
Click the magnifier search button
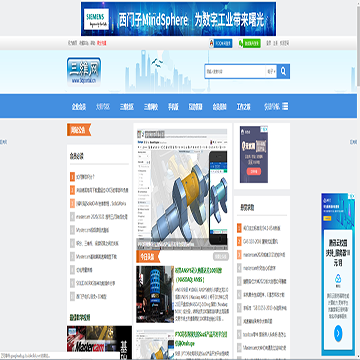click(x=283, y=71)
